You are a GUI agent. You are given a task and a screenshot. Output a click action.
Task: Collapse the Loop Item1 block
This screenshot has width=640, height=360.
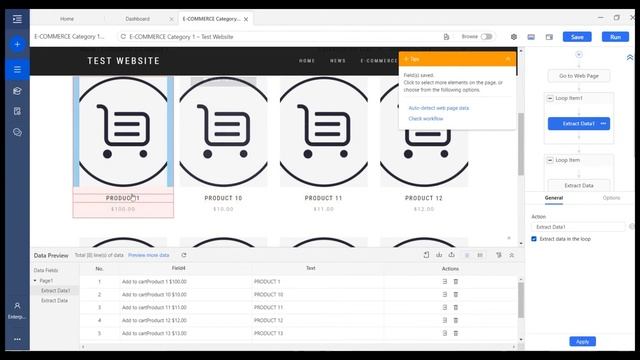[x=550, y=98]
